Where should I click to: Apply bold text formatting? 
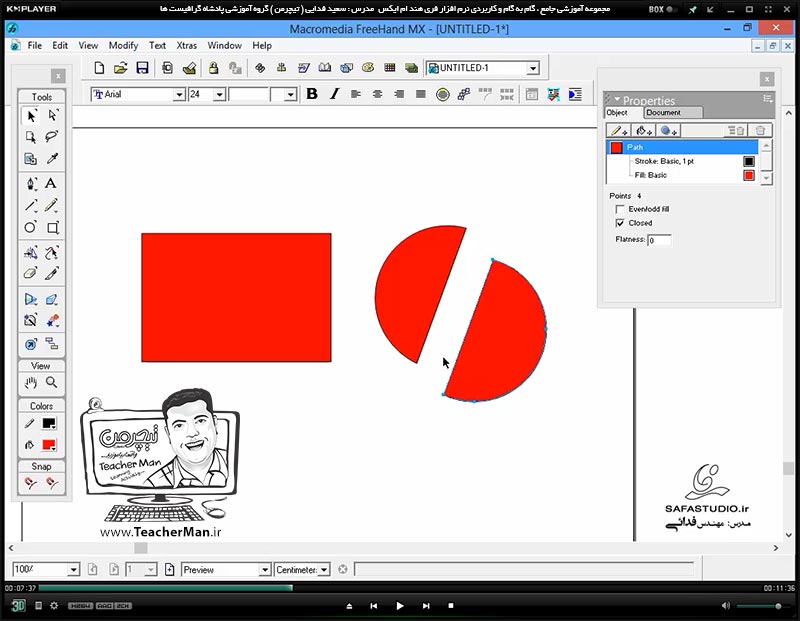point(312,94)
